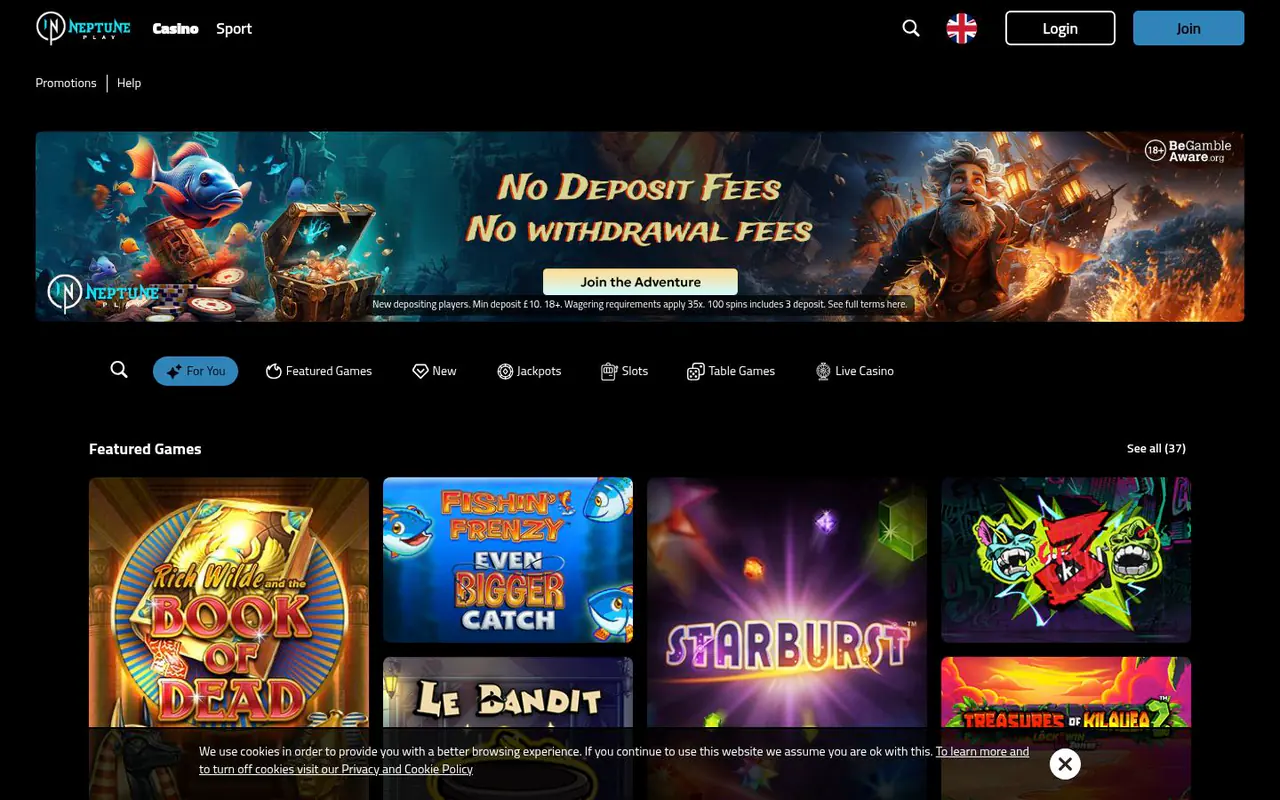This screenshot has width=1280, height=800.
Task: Select the Featured Games category tab
Action: point(319,371)
